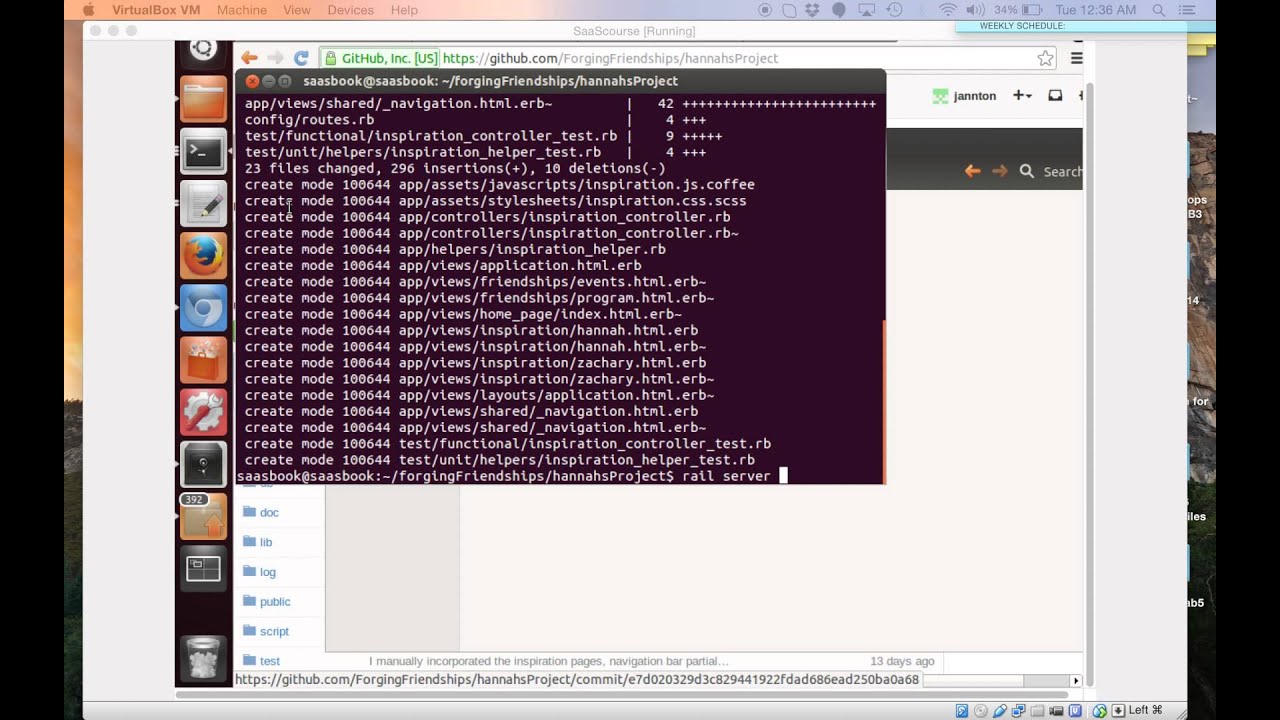Click horizontal scrollbar right arrow
Viewport: 1280px width, 720px height.
(x=1076, y=681)
